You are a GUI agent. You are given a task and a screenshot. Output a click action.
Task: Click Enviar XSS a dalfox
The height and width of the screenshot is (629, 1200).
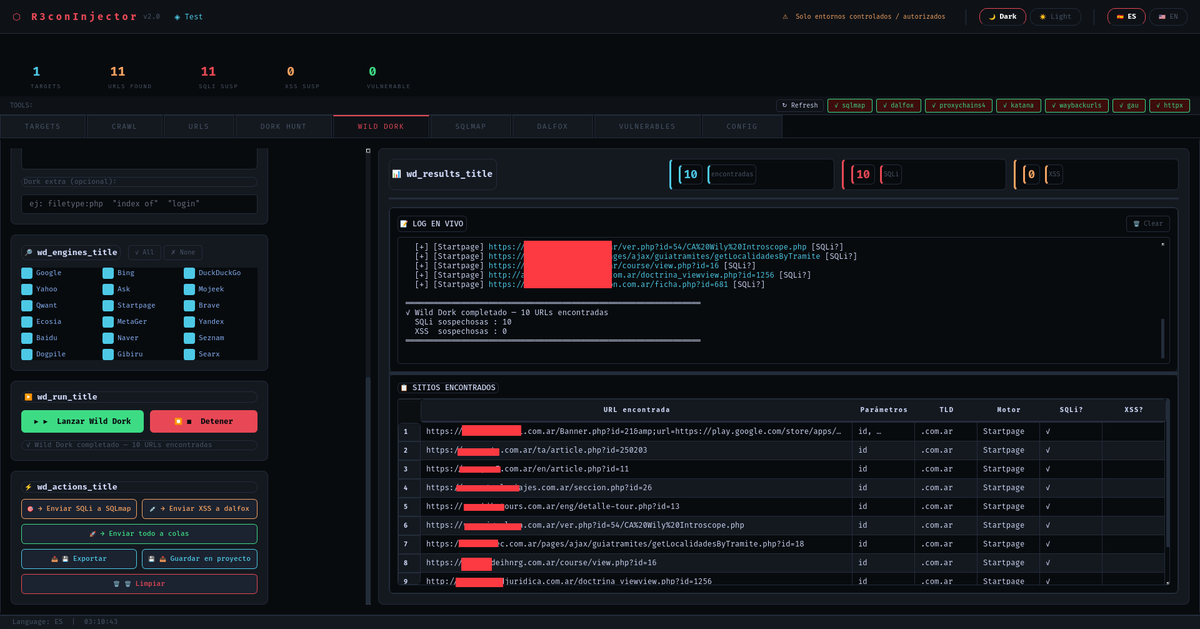coord(199,508)
